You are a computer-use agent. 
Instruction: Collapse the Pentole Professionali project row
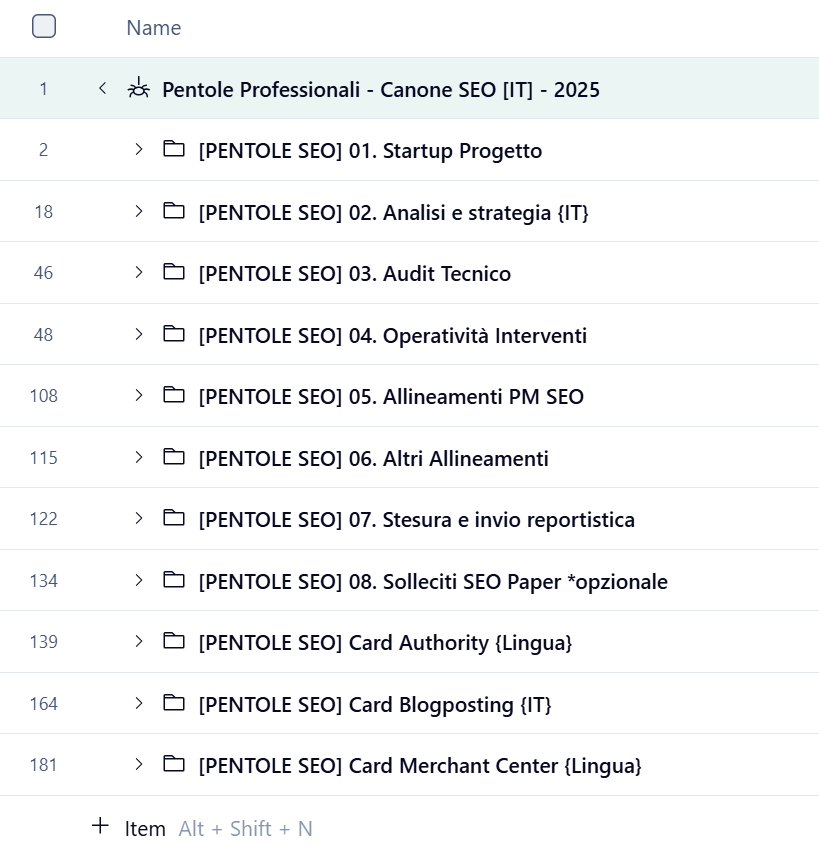point(102,89)
